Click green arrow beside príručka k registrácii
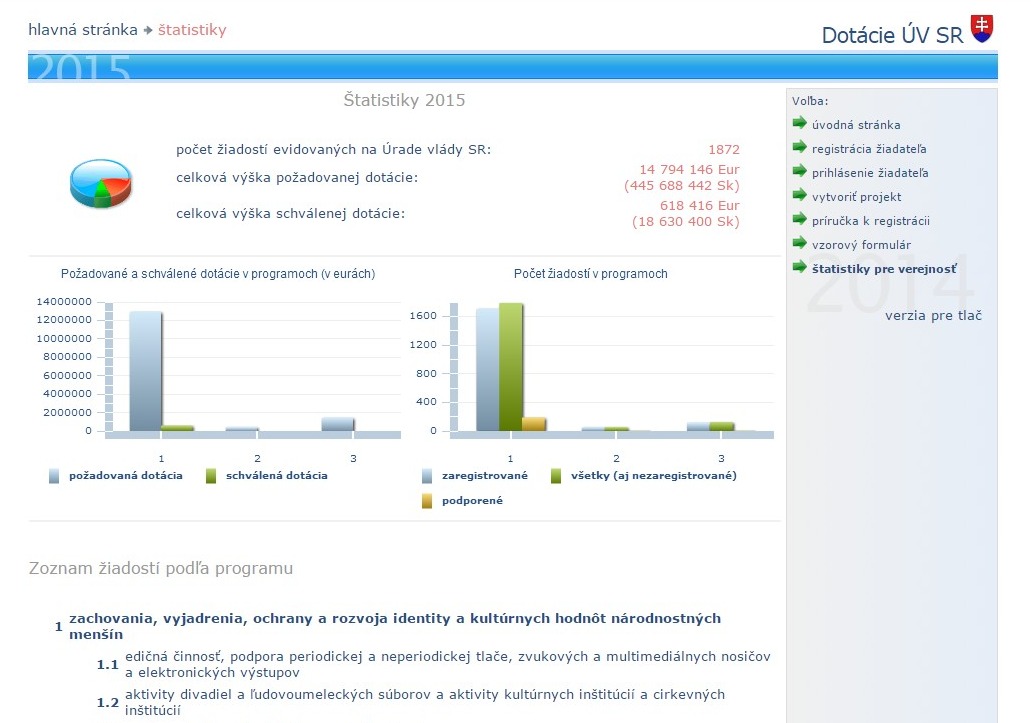1031x723 pixels. tap(799, 220)
